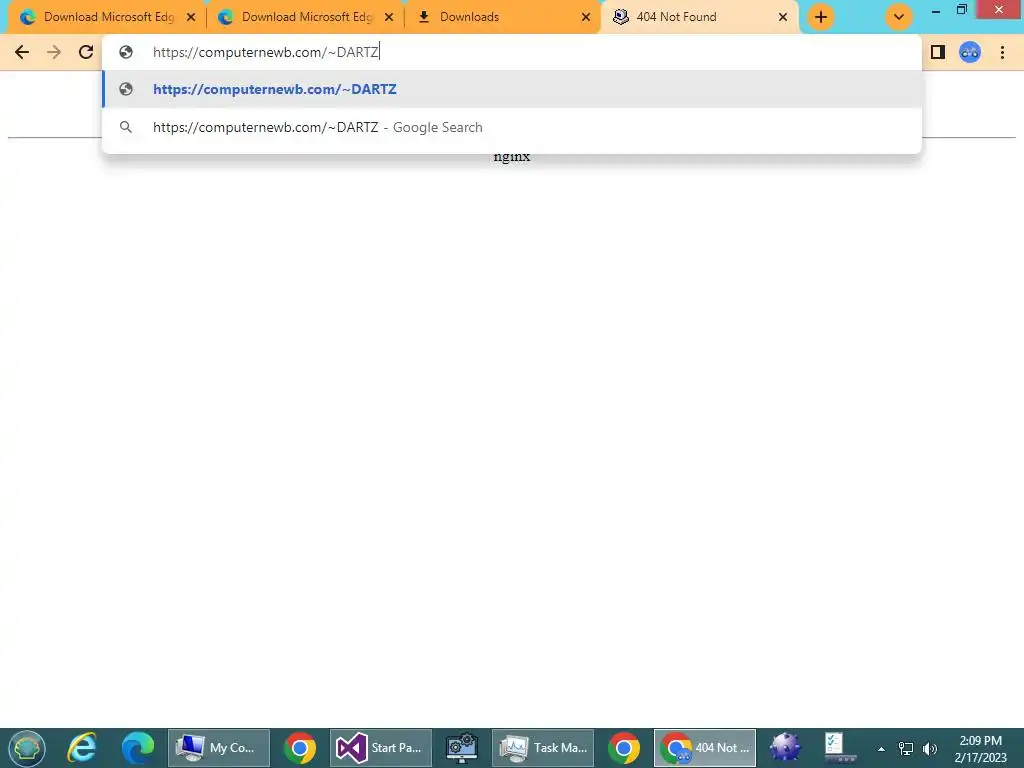1024x768 pixels.
Task: Open the spiky ball app in taskbar
Action: pyautogui.click(x=786, y=748)
